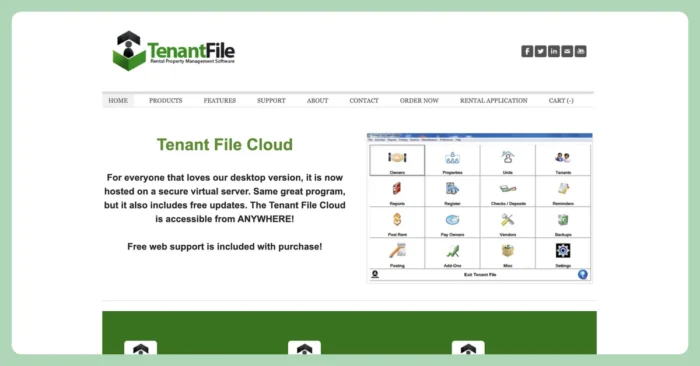The width and height of the screenshot is (700, 366).
Task: Click the blue title bar of the app screenshot
Action: click(x=479, y=135)
